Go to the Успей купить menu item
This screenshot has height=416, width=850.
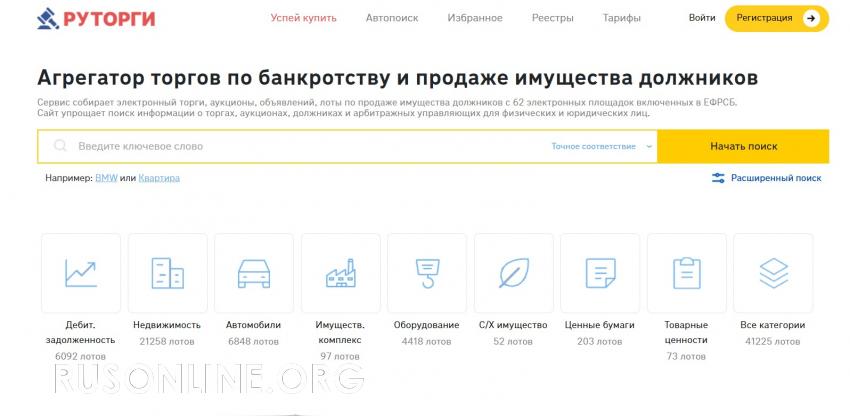click(303, 18)
